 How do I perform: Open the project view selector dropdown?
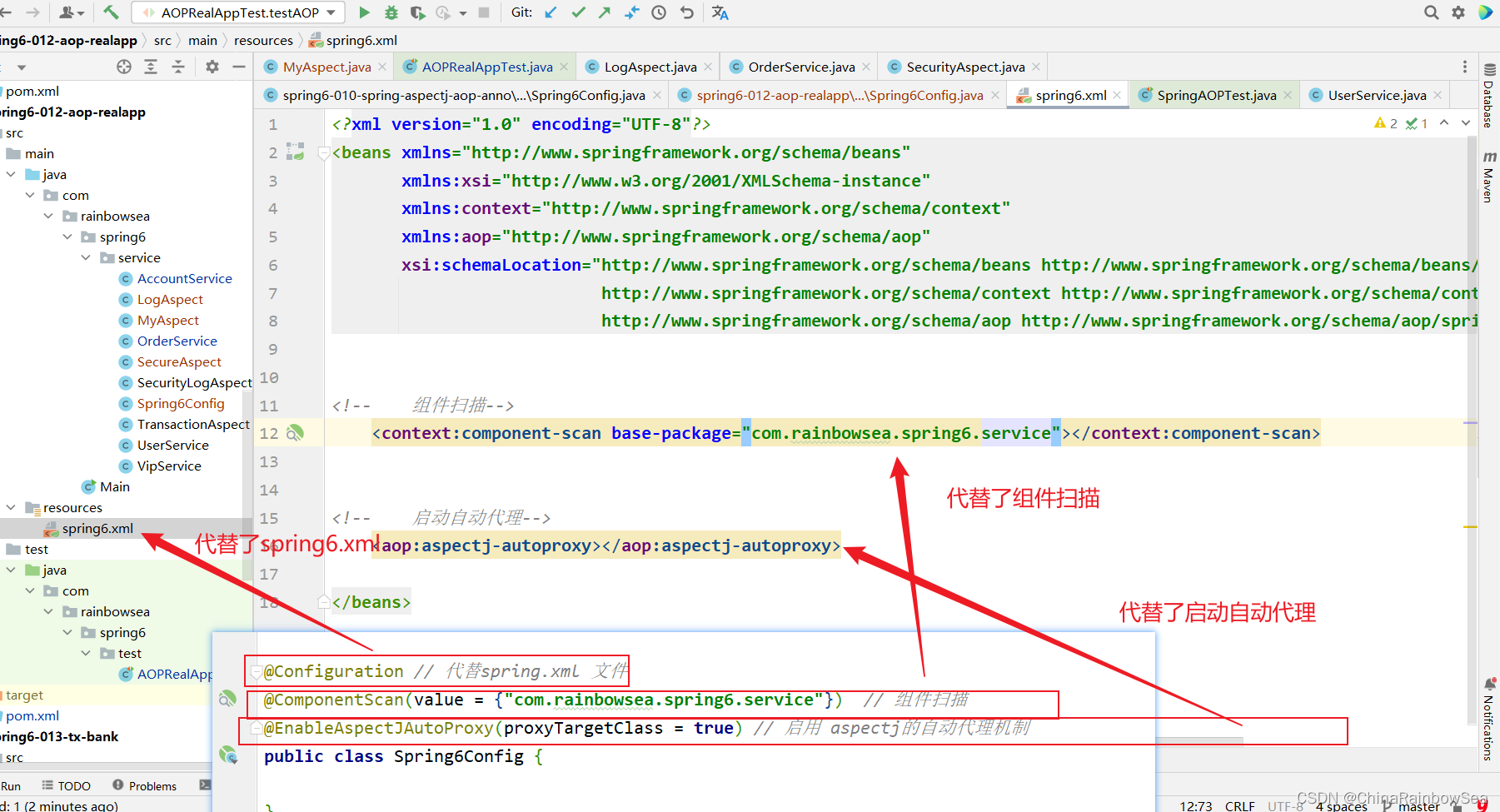tap(22, 67)
